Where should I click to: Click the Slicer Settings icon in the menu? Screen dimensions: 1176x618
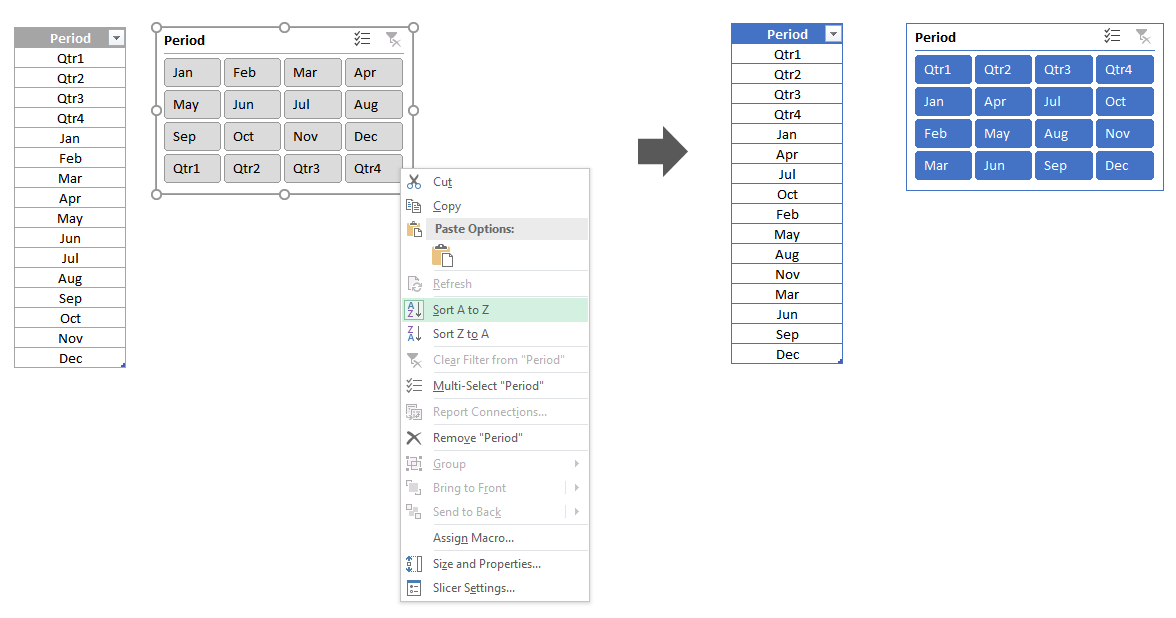(x=414, y=588)
